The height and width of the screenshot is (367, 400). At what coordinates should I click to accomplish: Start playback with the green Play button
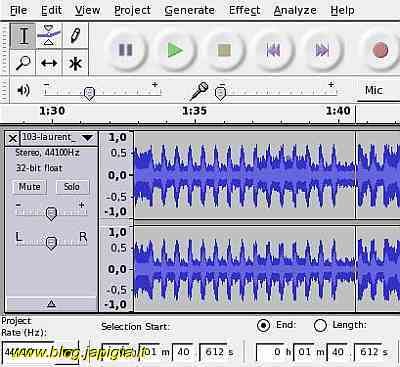pyautogui.click(x=175, y=50)
